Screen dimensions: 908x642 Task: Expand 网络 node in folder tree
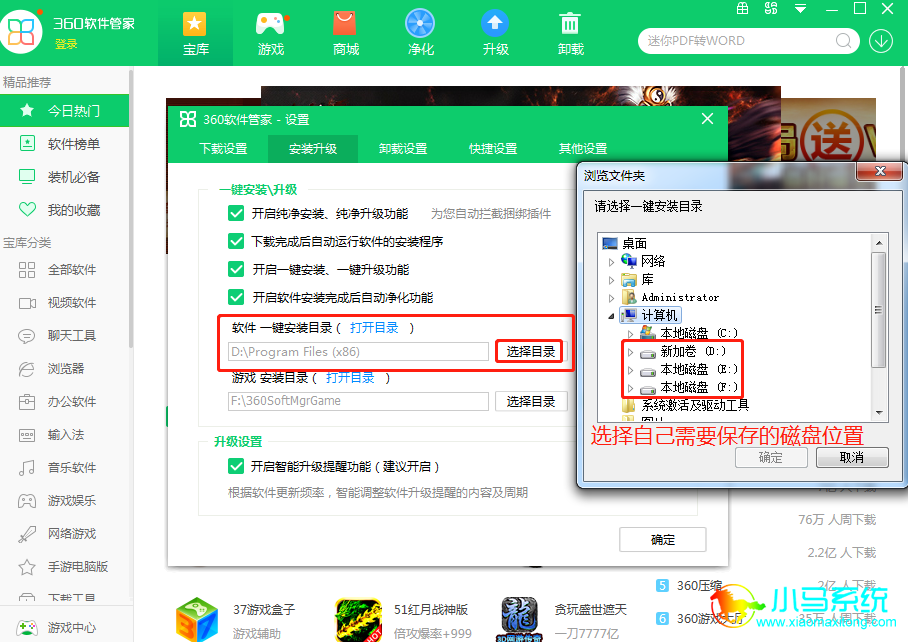pos(612,262)
